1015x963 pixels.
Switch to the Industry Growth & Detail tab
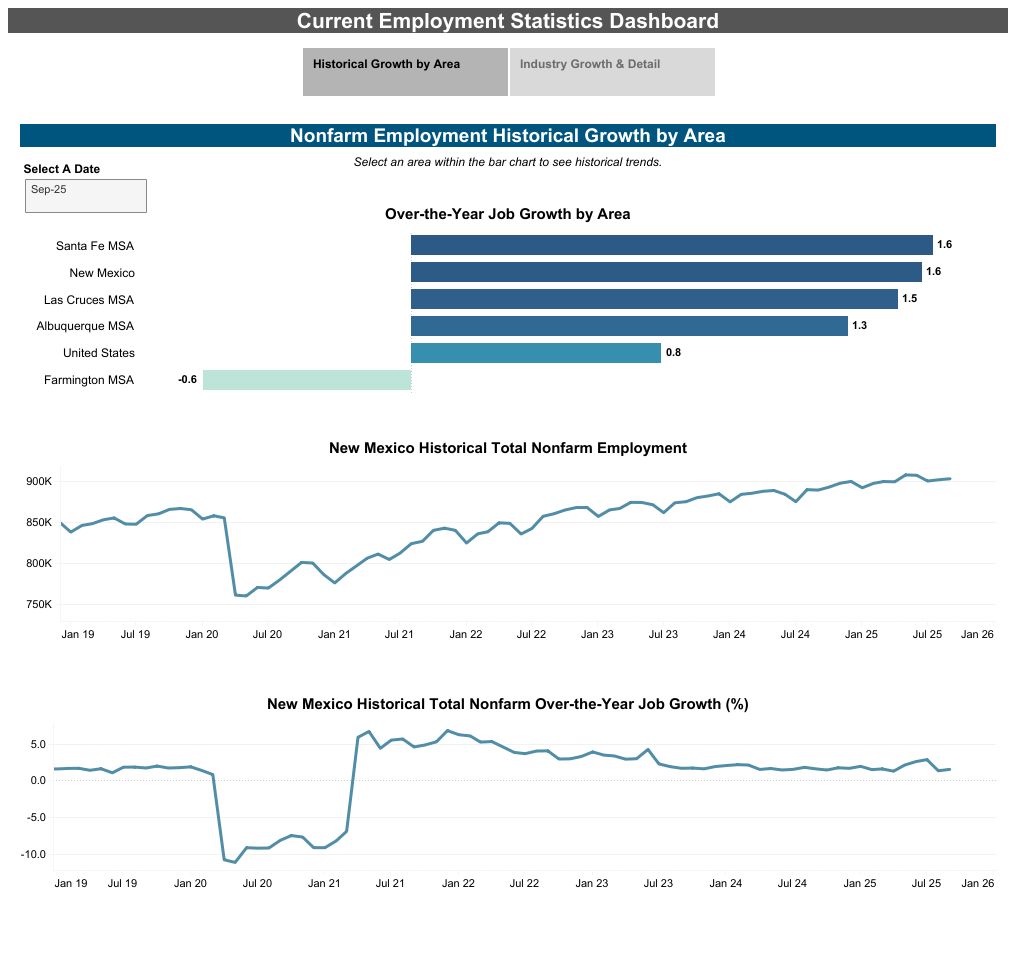611,71
